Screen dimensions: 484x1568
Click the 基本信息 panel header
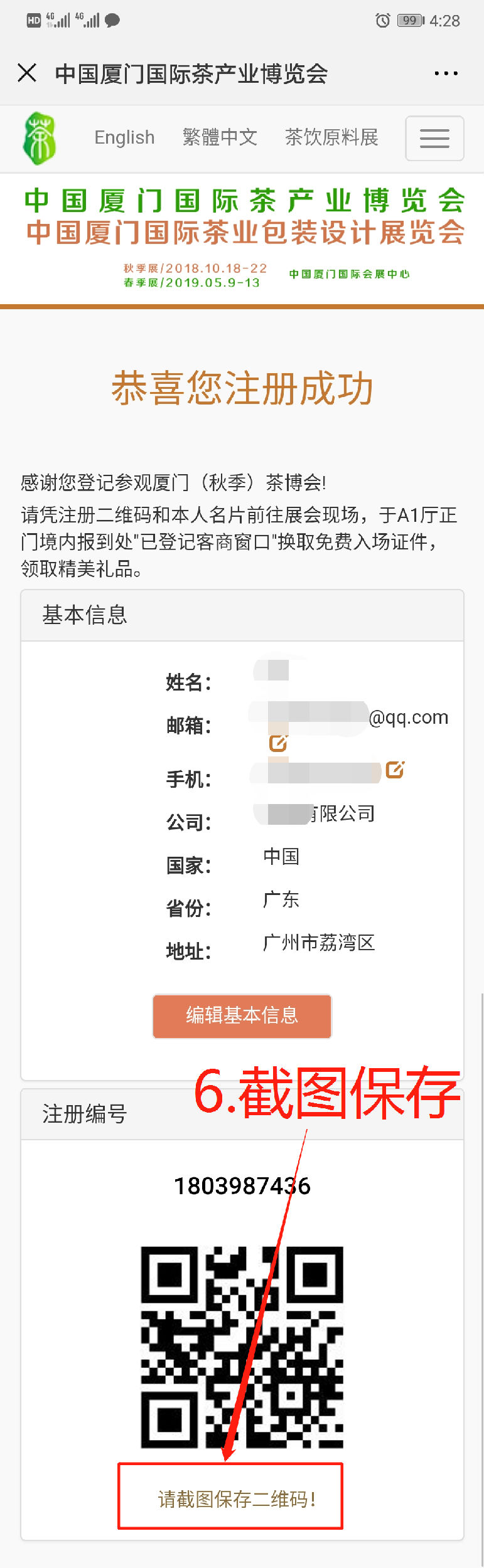242,615
